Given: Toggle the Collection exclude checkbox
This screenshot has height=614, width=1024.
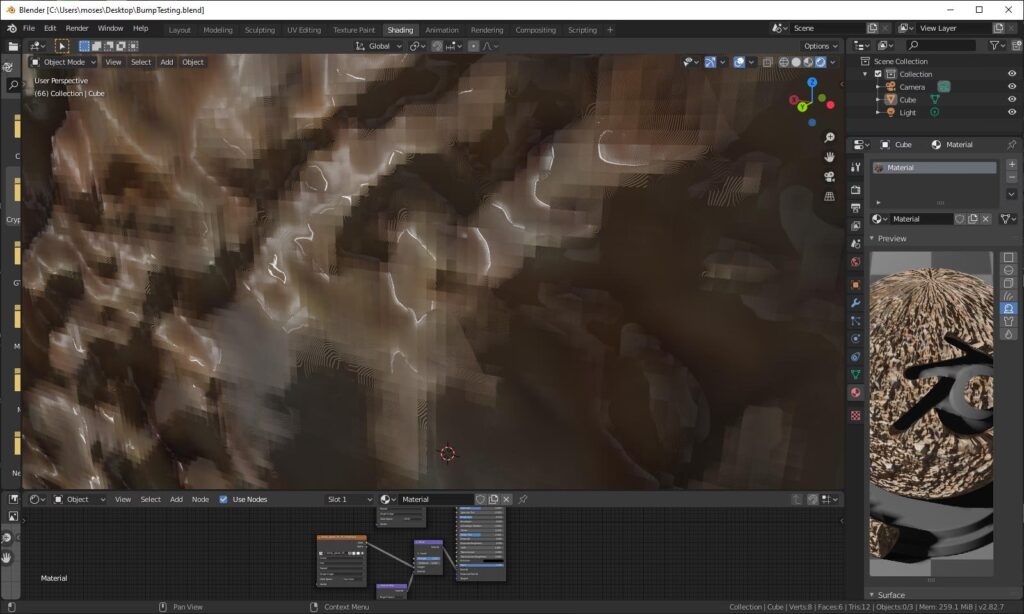Looking at the screenshot, I should pos(878,74).
